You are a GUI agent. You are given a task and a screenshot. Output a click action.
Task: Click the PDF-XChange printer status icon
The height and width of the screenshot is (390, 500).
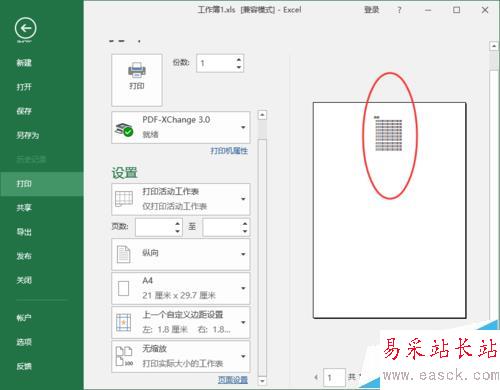point(123,129)
